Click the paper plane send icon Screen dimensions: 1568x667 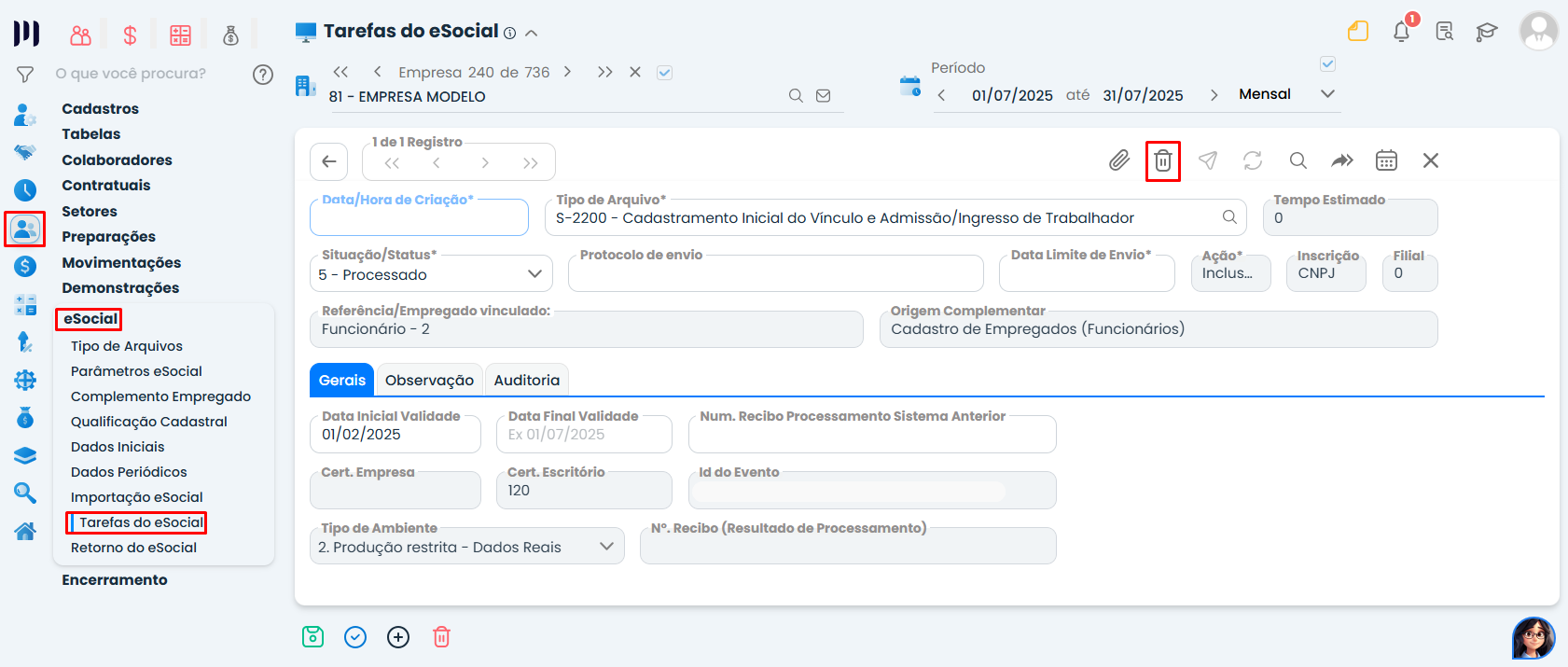[1207, 160]
